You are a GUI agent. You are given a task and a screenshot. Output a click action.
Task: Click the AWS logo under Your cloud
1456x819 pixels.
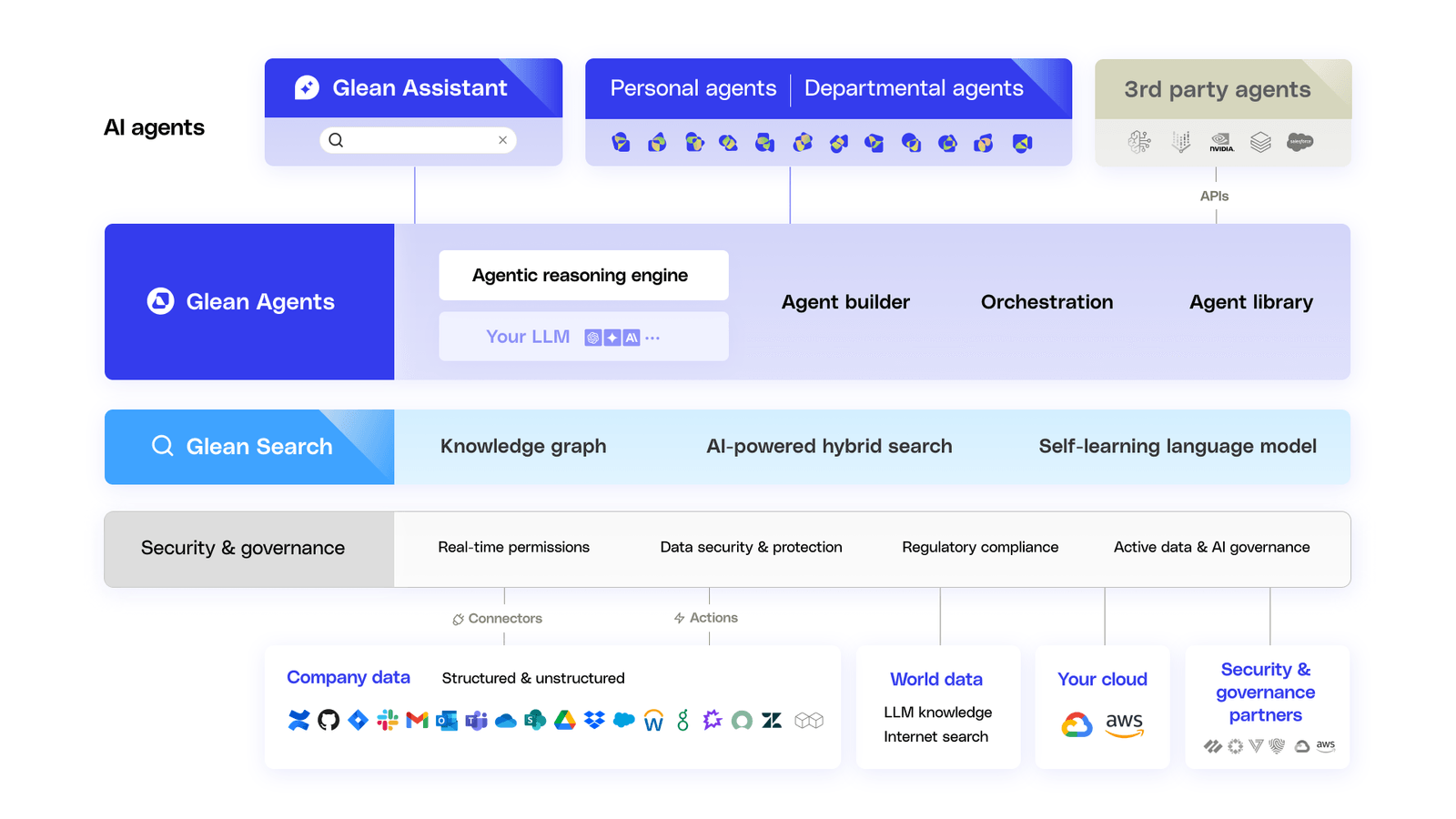click(x=1125, y=723)
